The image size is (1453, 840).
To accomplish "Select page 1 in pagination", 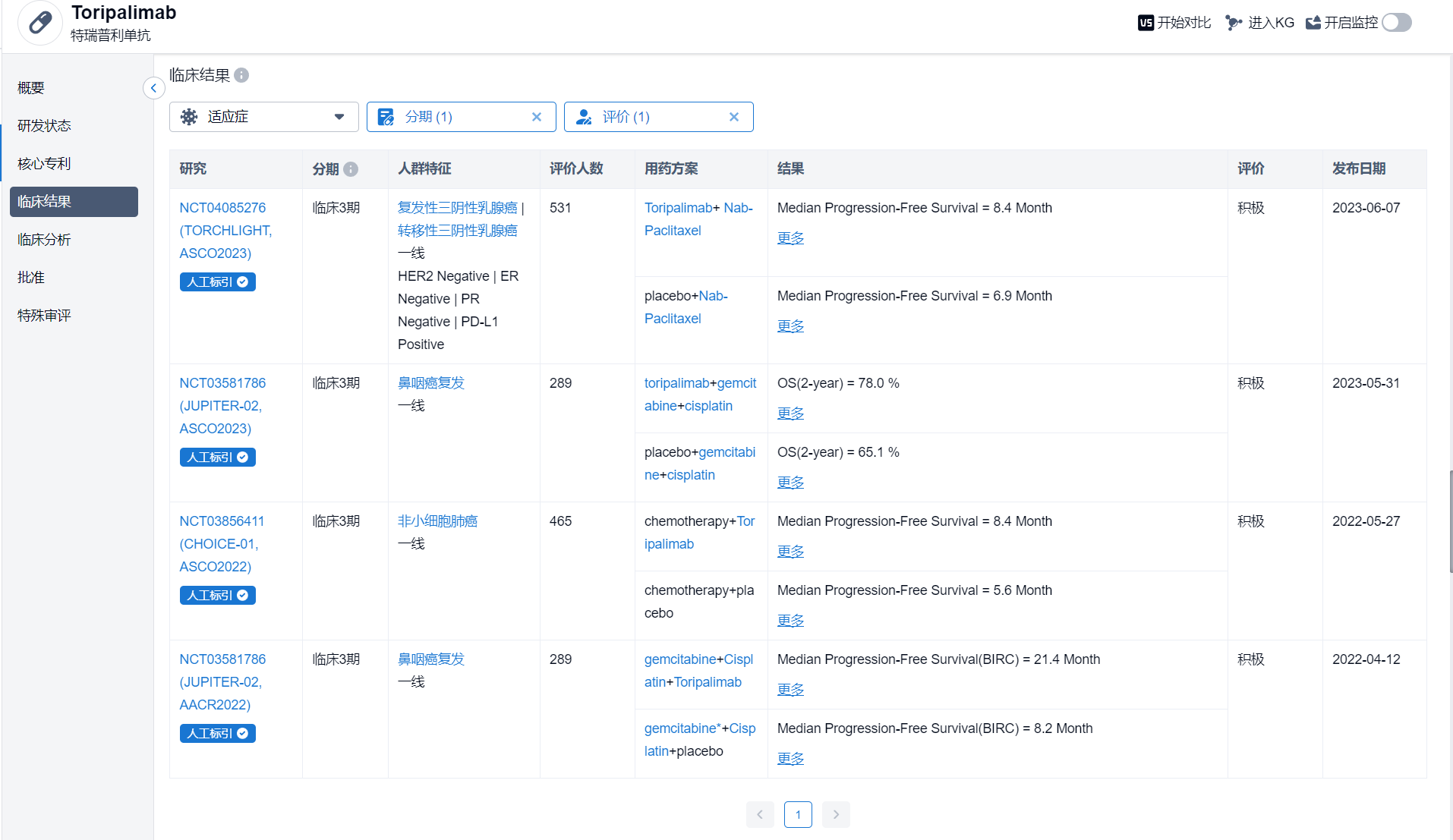I will click(798, 815).
